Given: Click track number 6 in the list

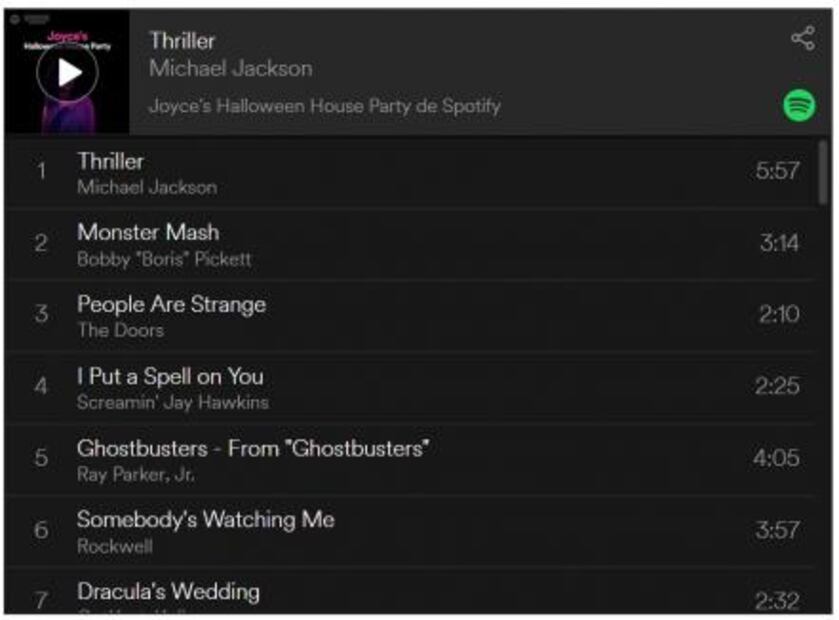Looking at the screenshot, I should pyautogui.click(x=41, y=530).
